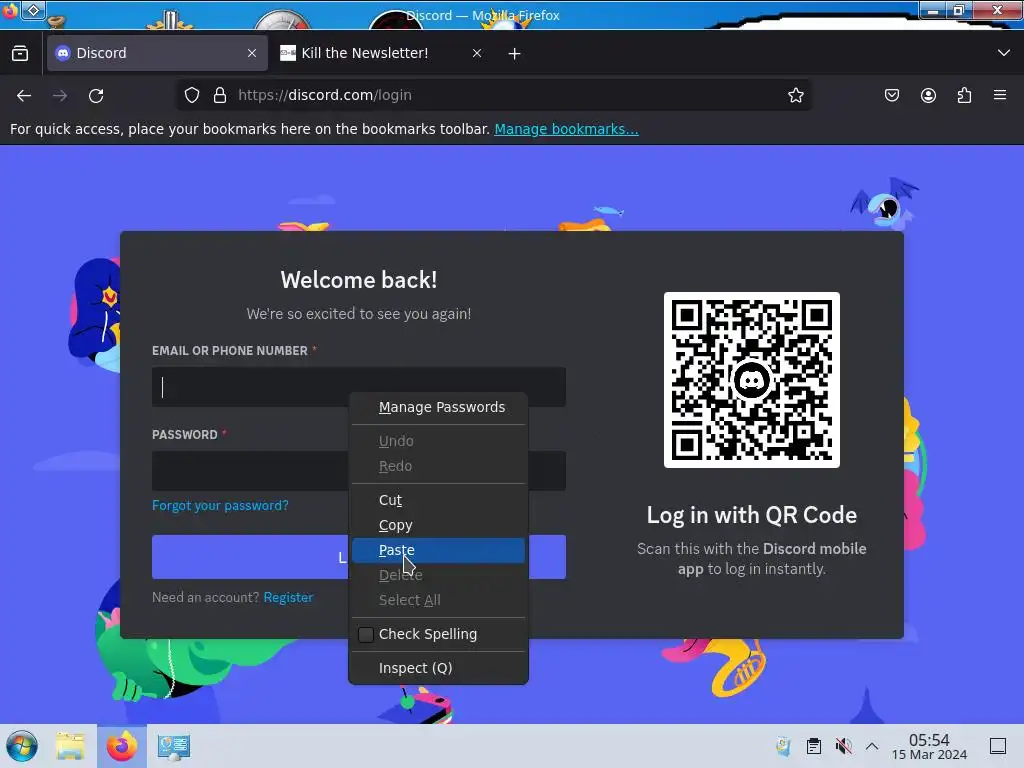Focus the Email or Phone Number field

click(x=359, y=387)
